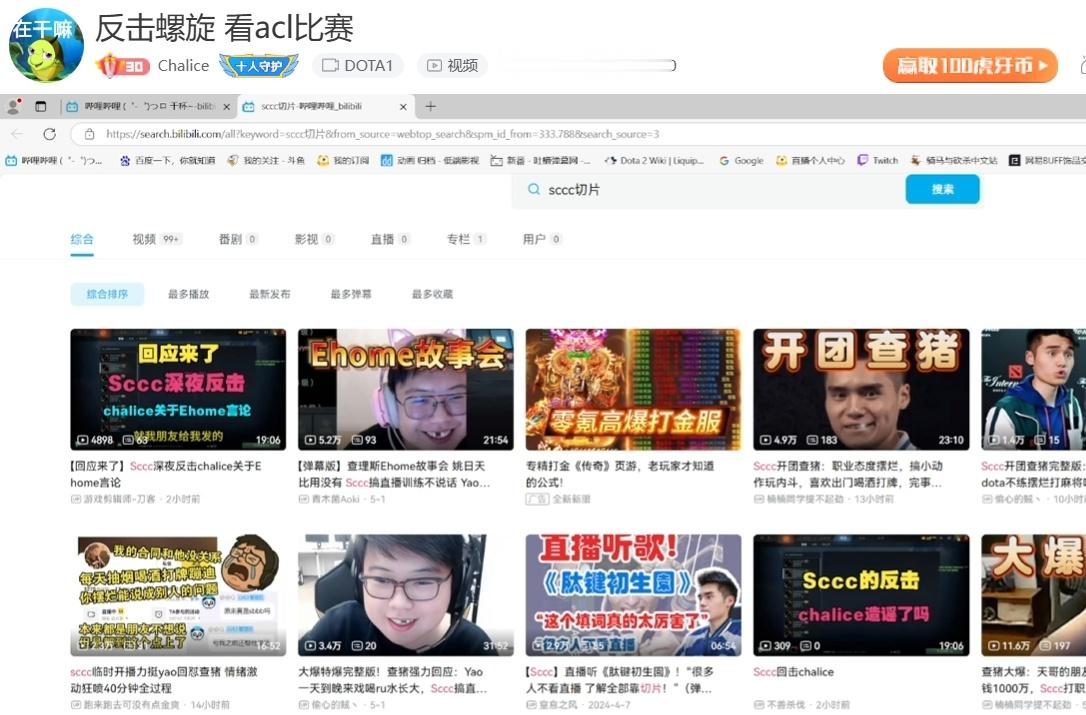Open the Google bookmark
This screenshot has height=715, width=1086.
tap(741, 160)
